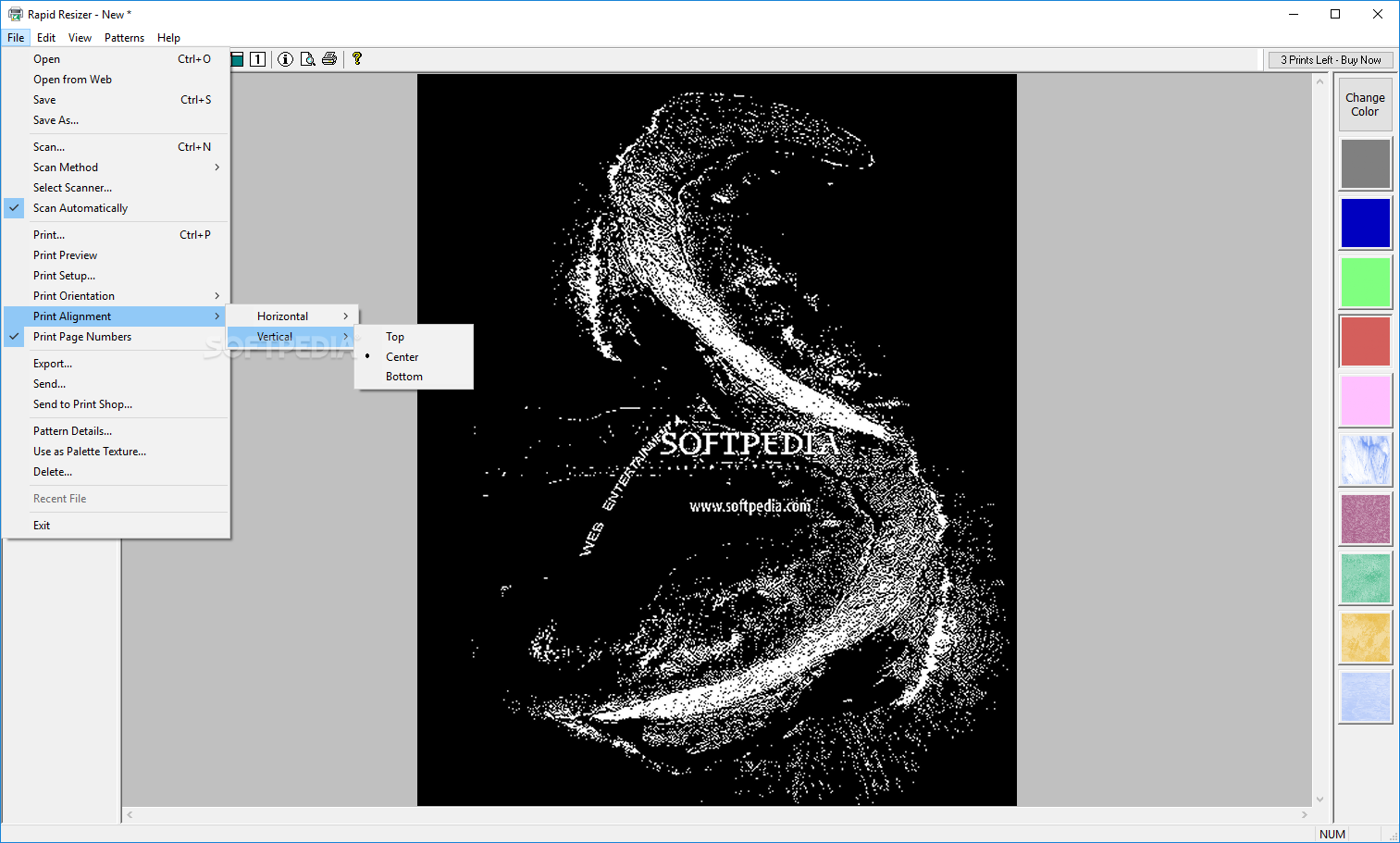
Task: Pick the blue marble texture swatch
Action: [1365, 460]
